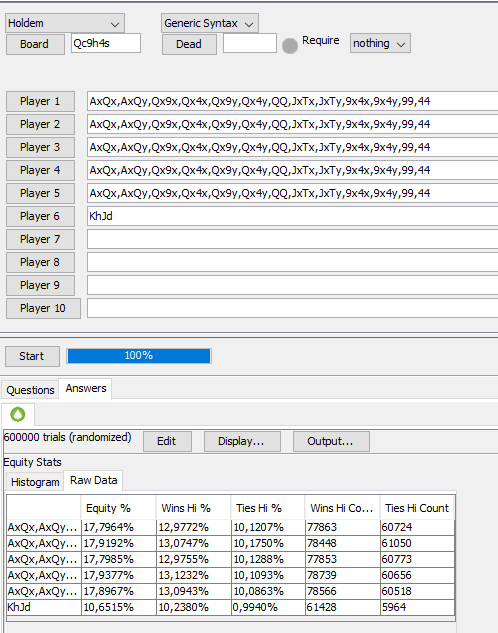Viewport: 498px width, 633px height.
Task: Click the Dead cards input field
Action: [x=249, y=43]
